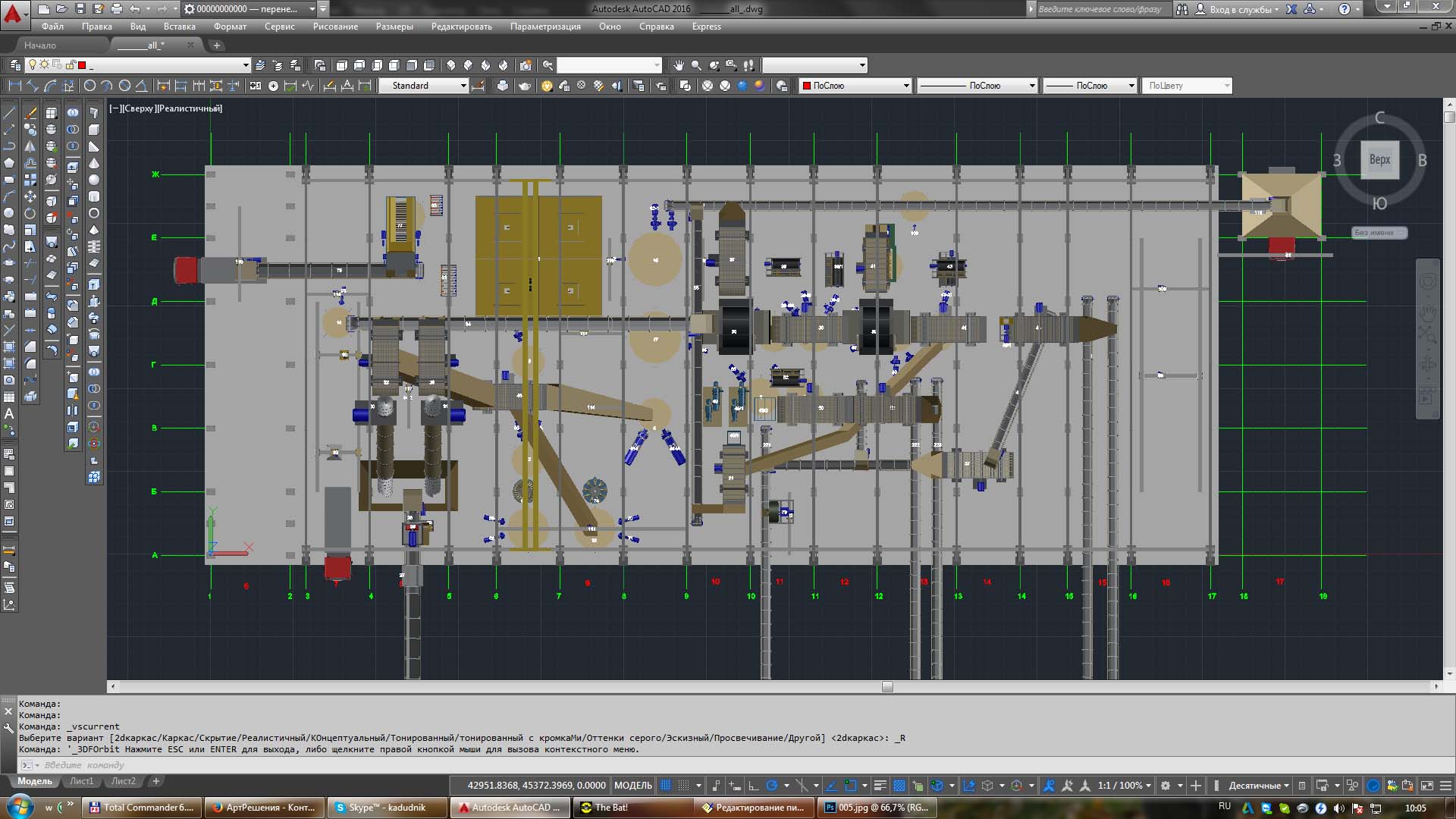Image resolution: width=1456 pixels, height=819 pixels.
Task: Toggle grid display in status bar
Action: [666, 786]
